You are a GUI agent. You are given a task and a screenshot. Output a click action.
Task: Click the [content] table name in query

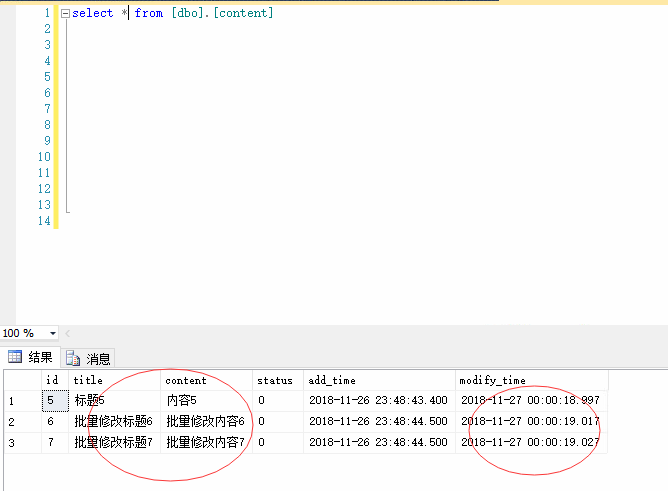(243, 13)
